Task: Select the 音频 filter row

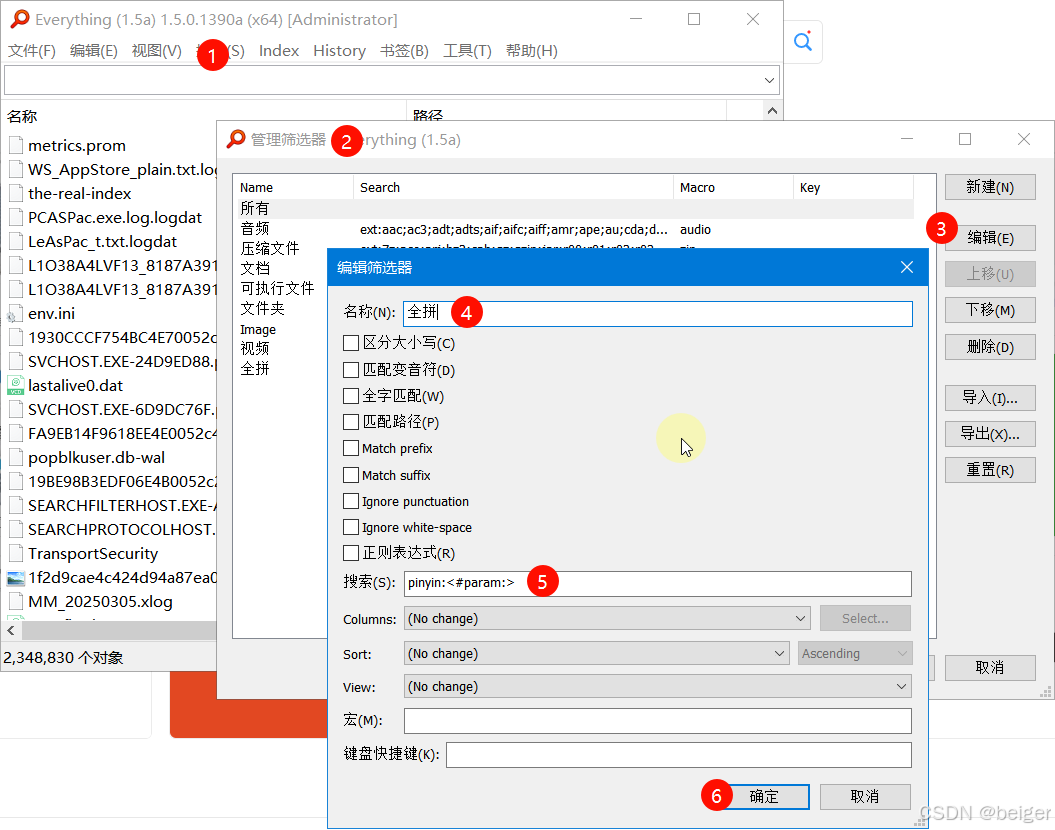Action: [573, 229]
